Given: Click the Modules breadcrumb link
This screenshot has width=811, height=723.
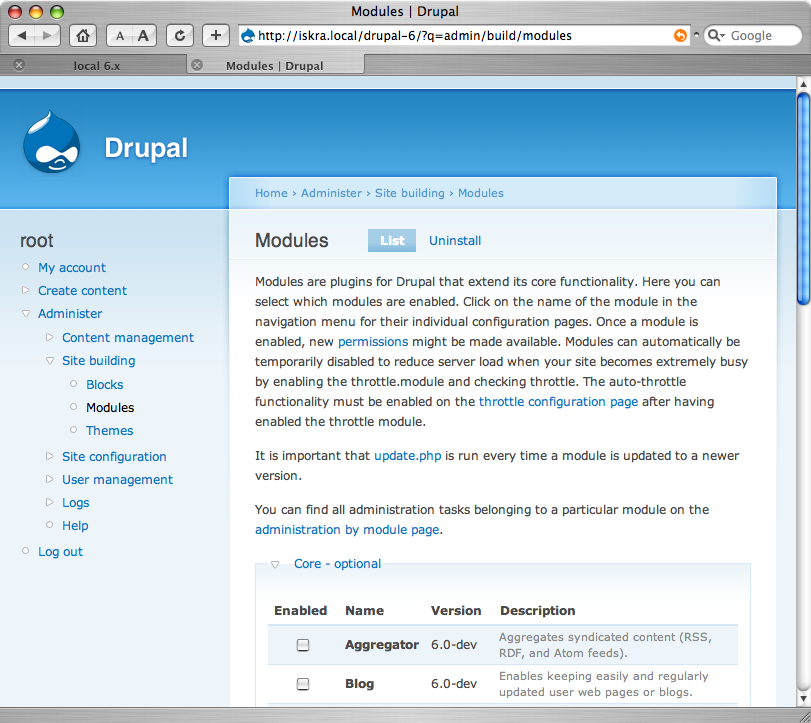Looking at the screenshot, I should point(480,193).
